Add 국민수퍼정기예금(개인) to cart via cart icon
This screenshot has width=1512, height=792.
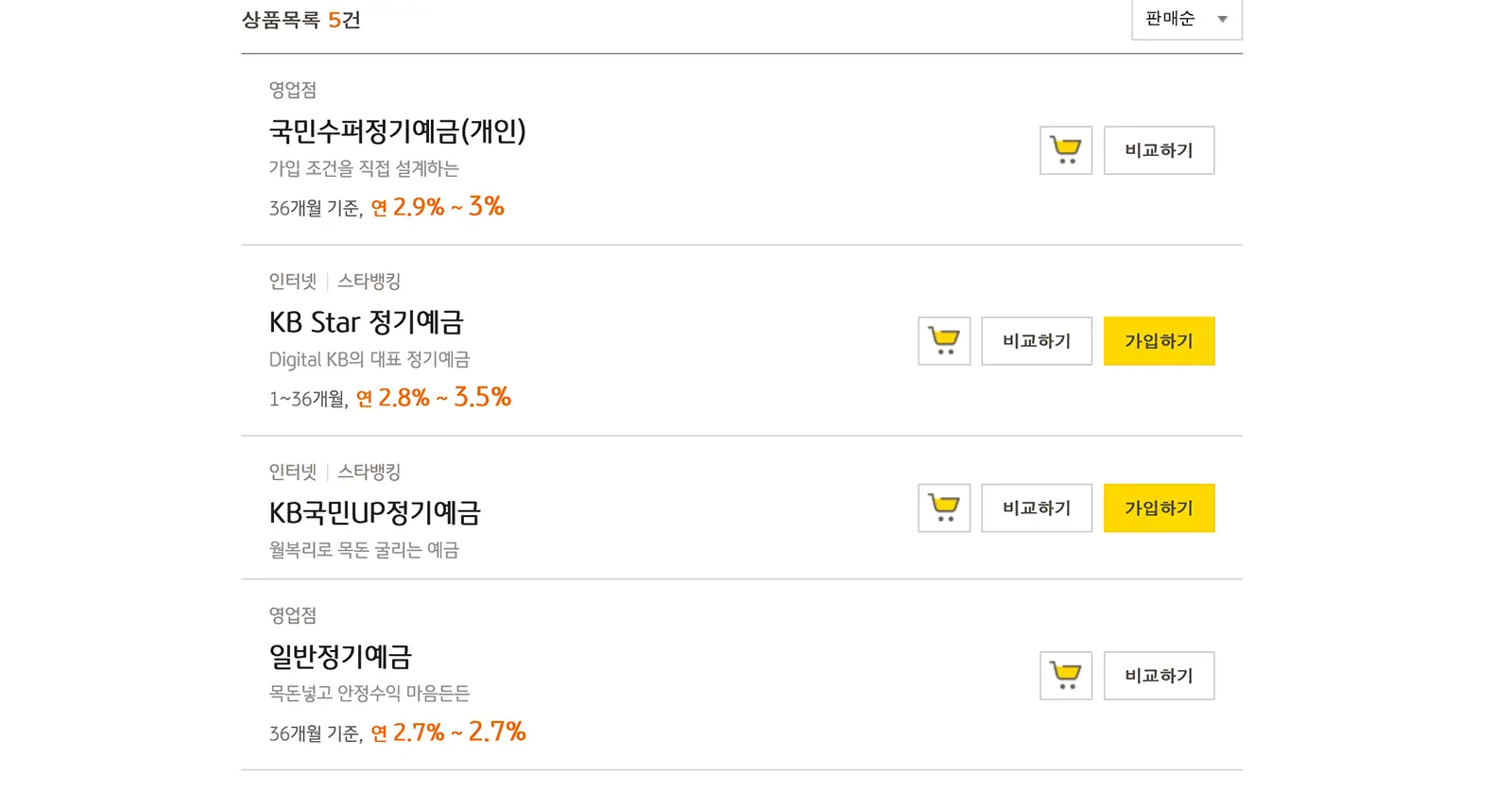pos(1065,150)
